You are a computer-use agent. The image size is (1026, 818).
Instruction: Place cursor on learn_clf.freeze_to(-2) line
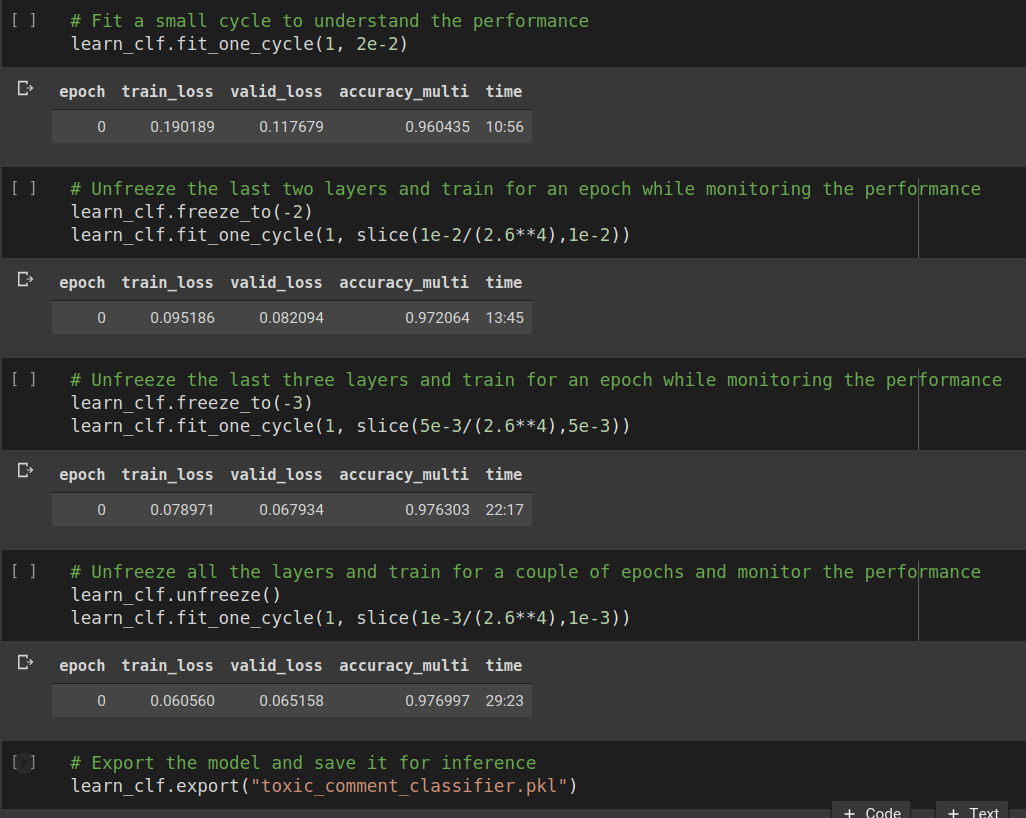[x=192, y=212]
